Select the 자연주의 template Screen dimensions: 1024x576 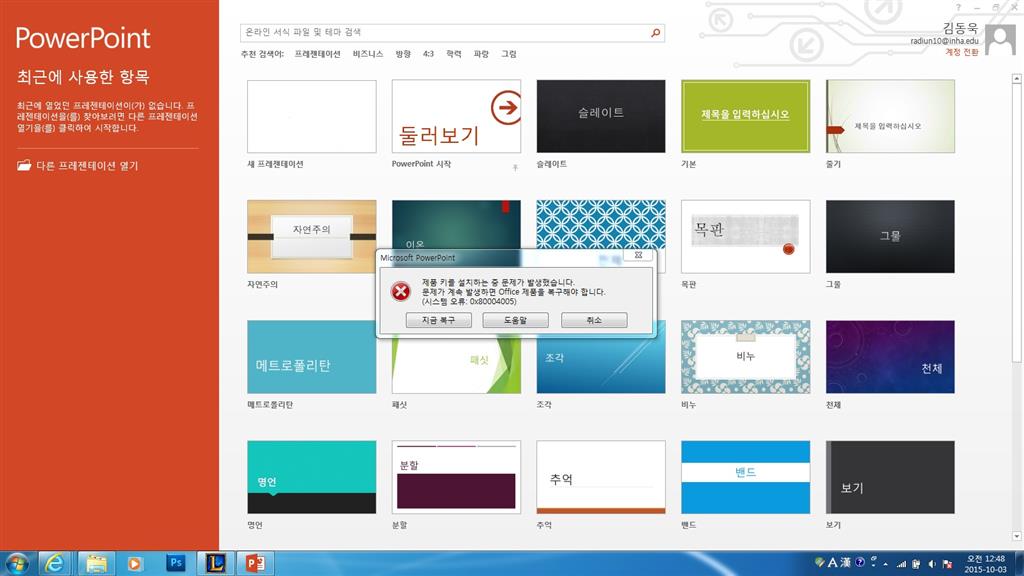point(312,236)
